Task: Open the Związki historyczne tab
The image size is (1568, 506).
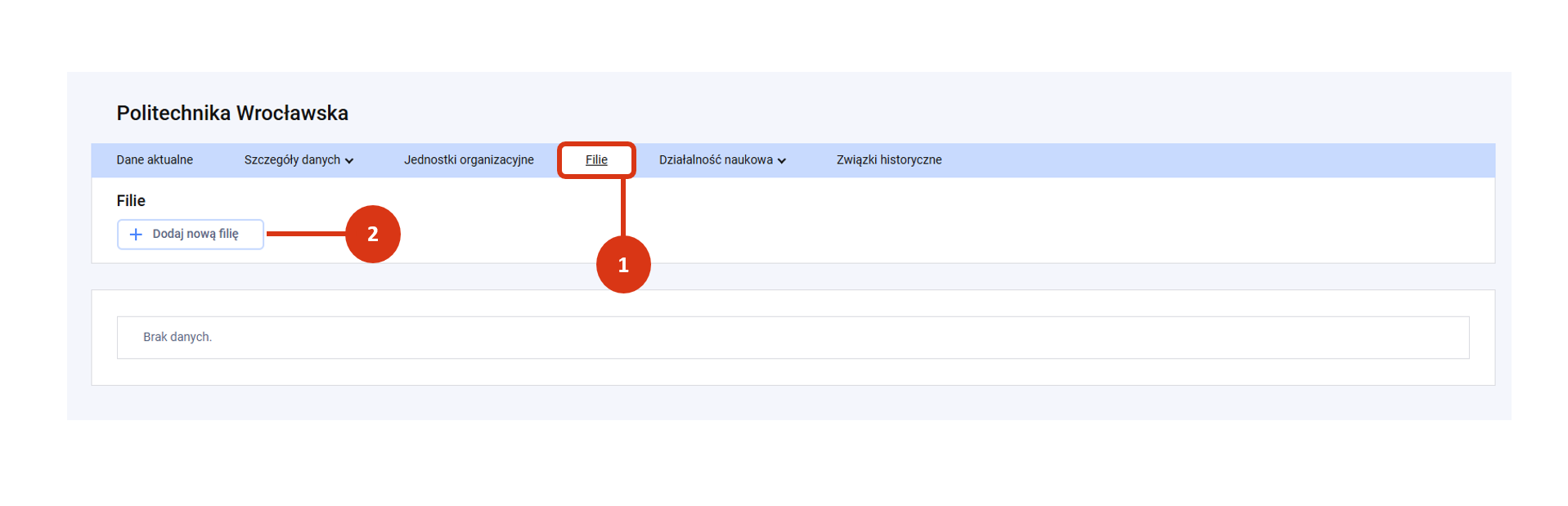Action: pyautogui.click(x=888, y=160)
